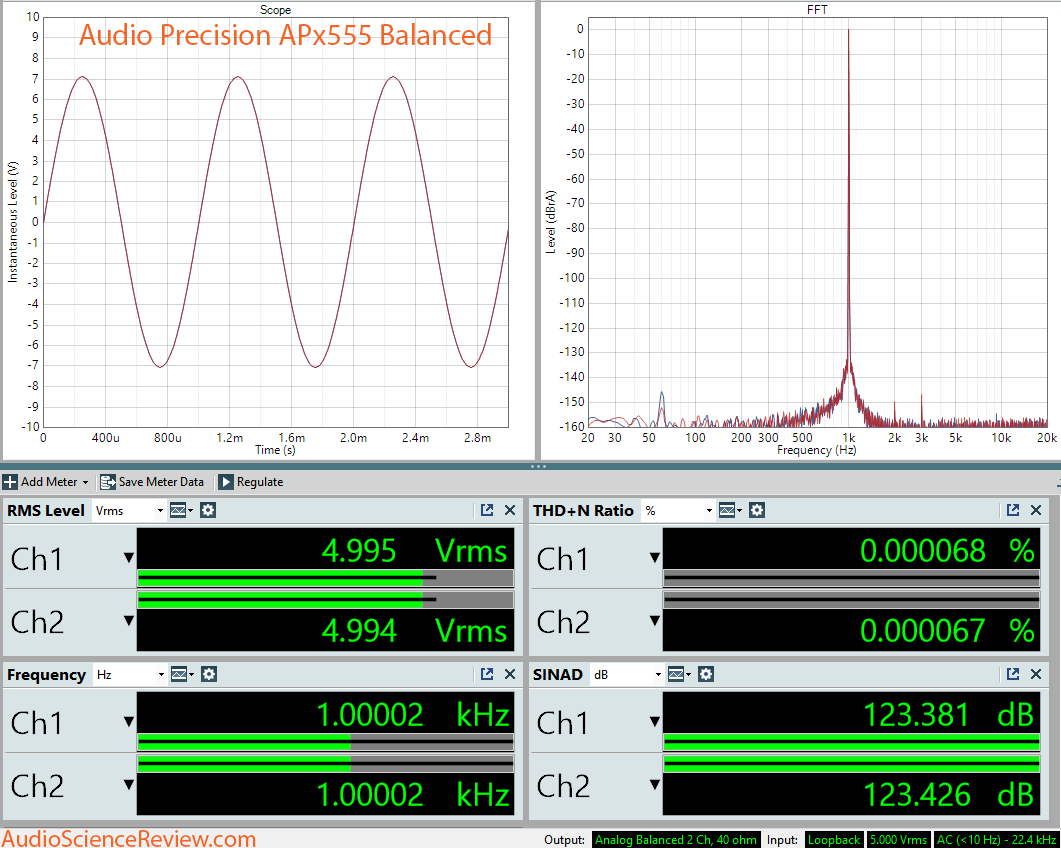Screen dimensions: 1061x848
Task: Open RMS Level settings gear
Action: [208, 510]
